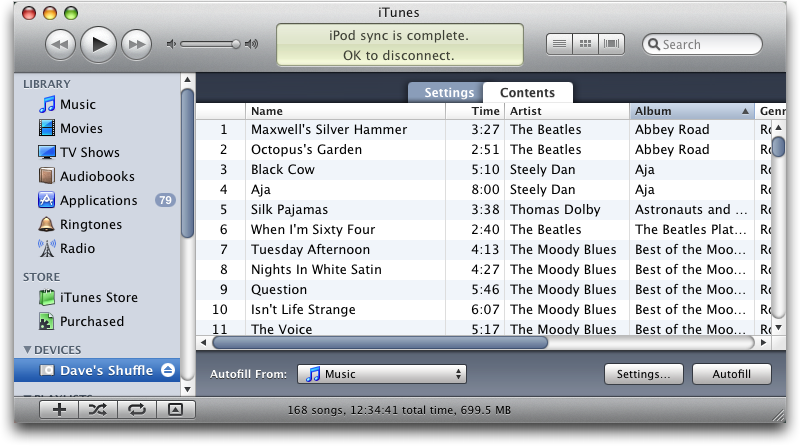Select song Octopus's Garden
The image size is (800, 446).
306,150
